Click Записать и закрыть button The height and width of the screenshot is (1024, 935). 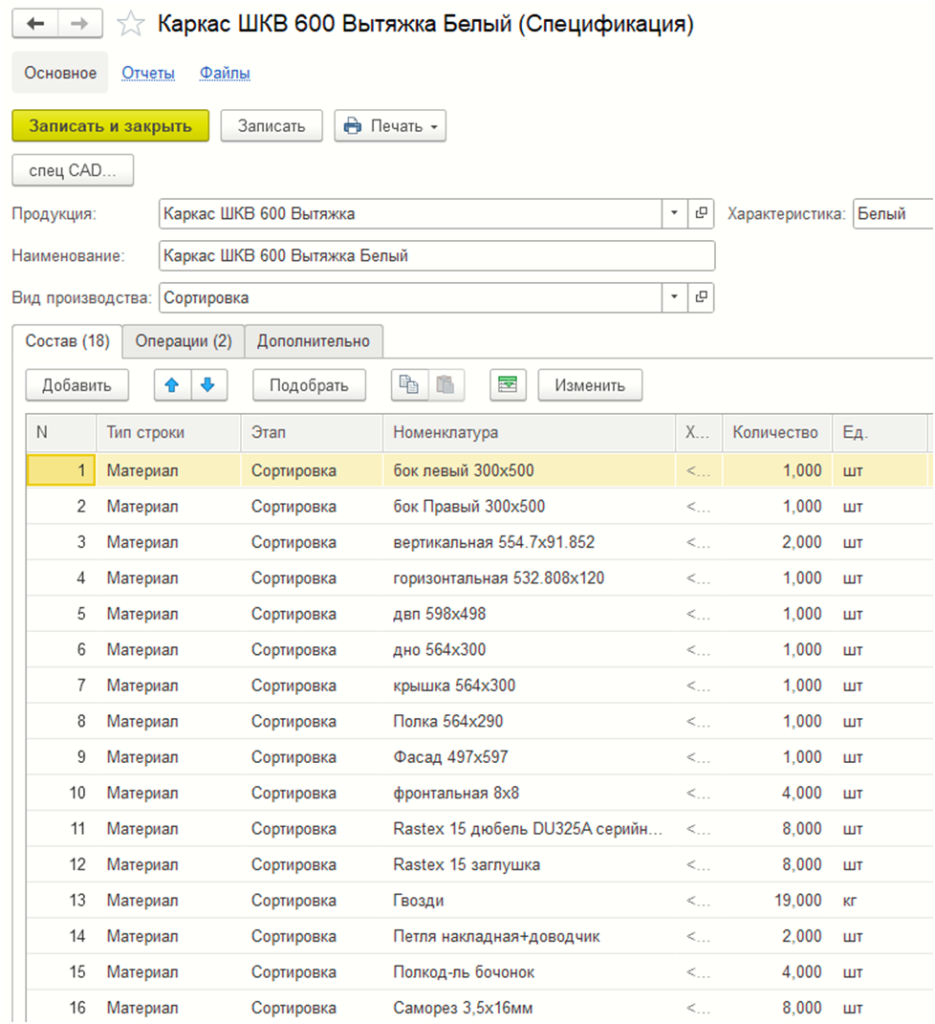tap(110, 126)
